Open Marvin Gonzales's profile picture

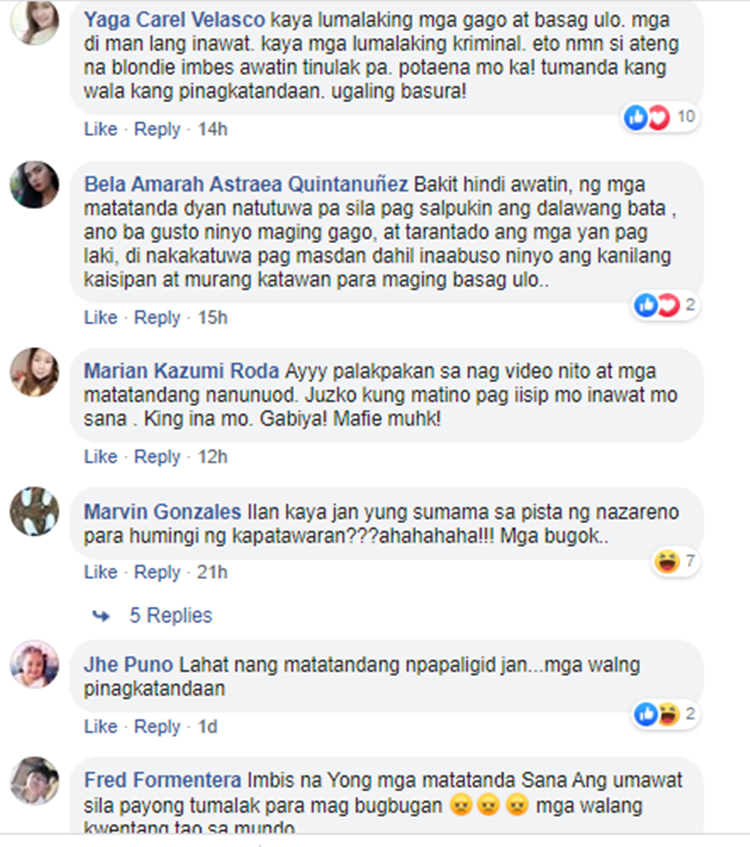(35, 512)
